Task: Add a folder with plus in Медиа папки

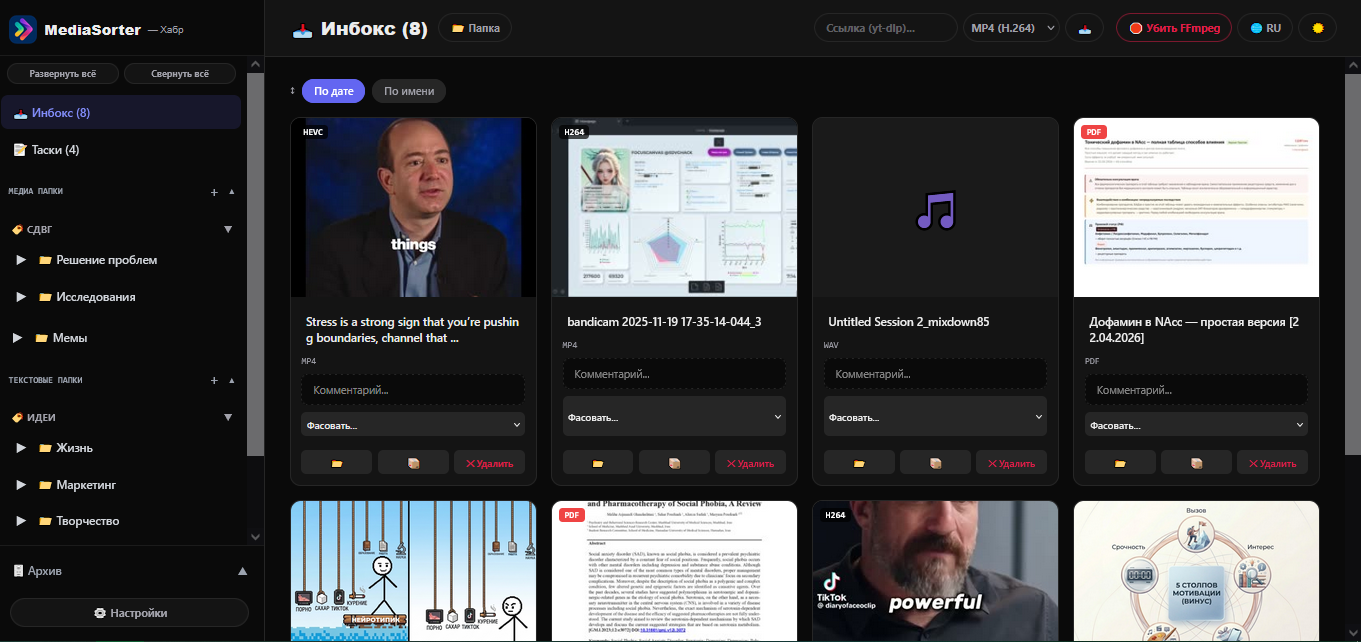Action: pyautogui.click(x=214, y=191)
